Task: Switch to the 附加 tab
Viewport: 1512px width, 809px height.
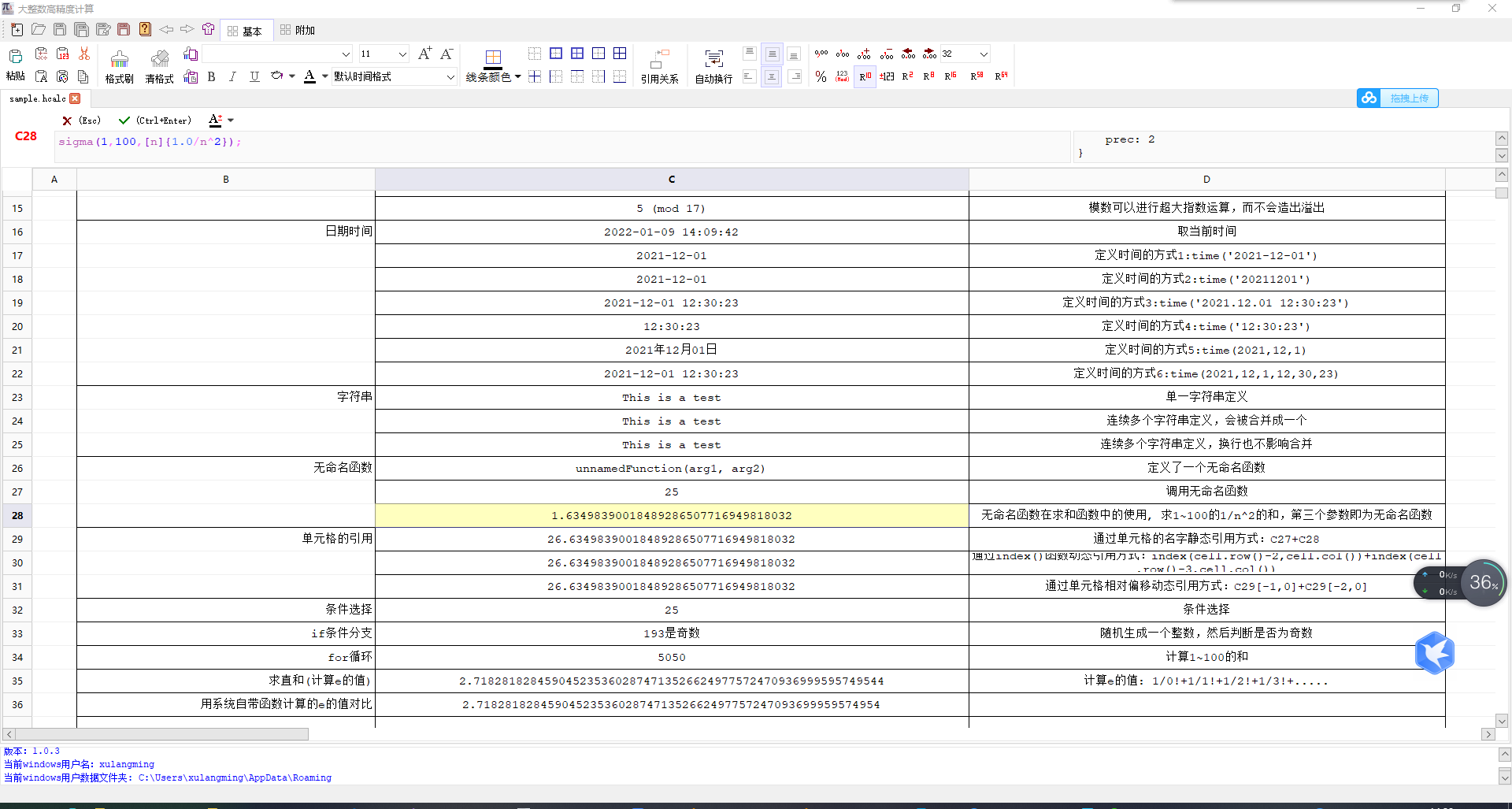Action: [x=298, y=31]
